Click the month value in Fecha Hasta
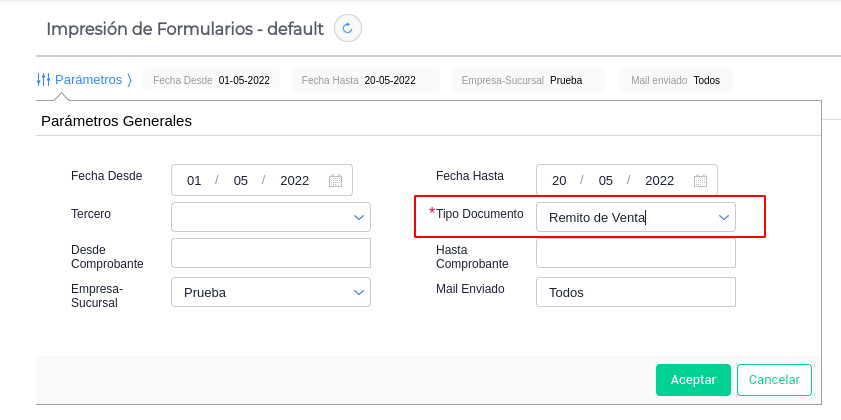Image resolution: width=841 pixels, height=420 pixels. tap(606, 181)
